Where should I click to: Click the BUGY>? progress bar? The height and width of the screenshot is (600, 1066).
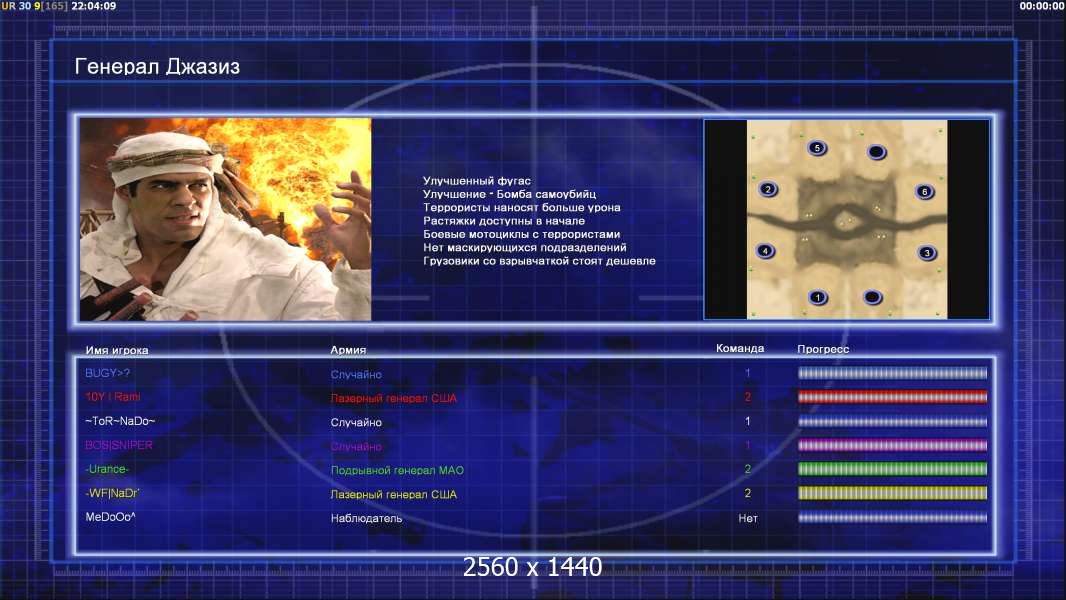(892, 373)
